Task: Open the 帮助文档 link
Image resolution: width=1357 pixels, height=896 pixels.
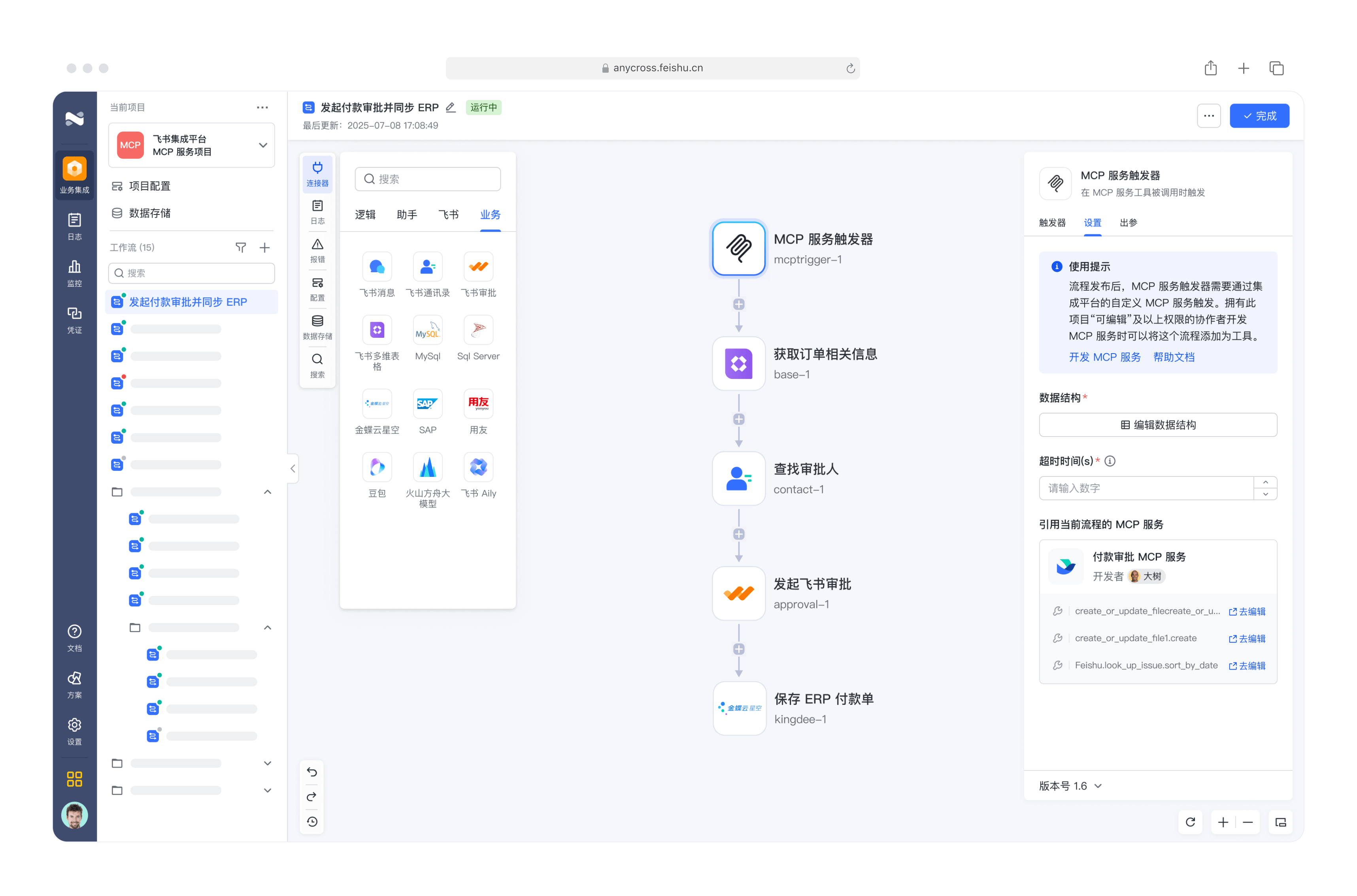Action: coord(1174,357)
